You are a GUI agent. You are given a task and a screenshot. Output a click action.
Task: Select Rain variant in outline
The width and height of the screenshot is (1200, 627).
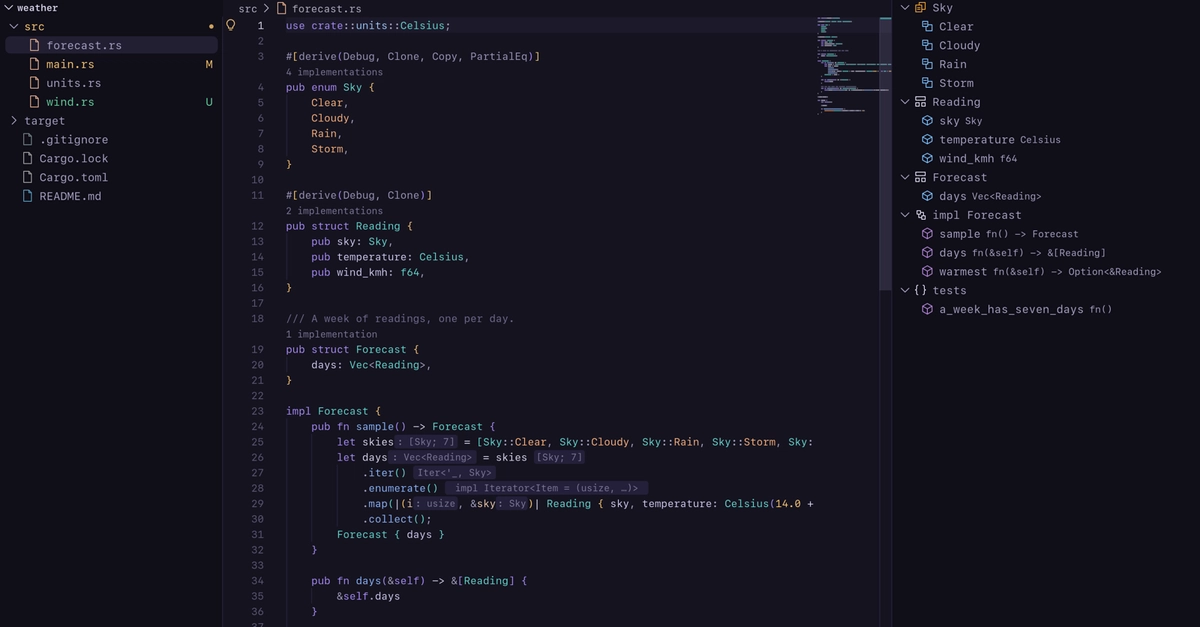[953, 65]
